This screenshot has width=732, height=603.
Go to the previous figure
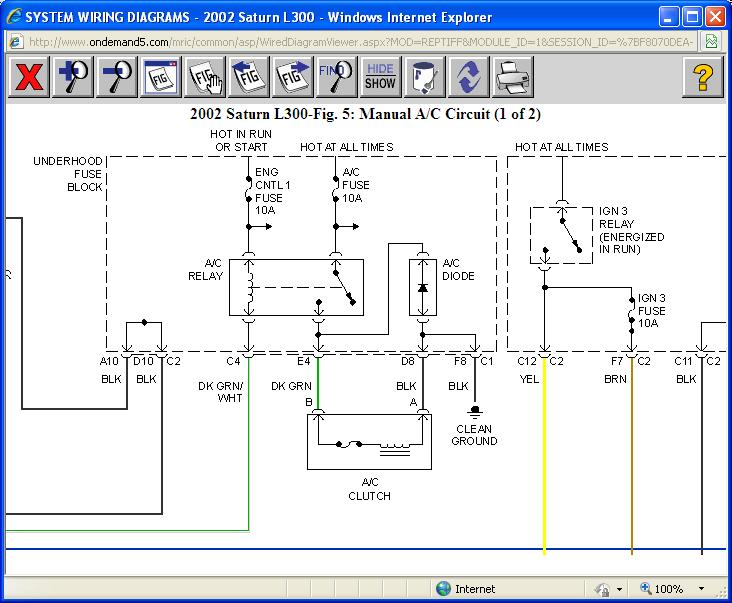[249, 77]
